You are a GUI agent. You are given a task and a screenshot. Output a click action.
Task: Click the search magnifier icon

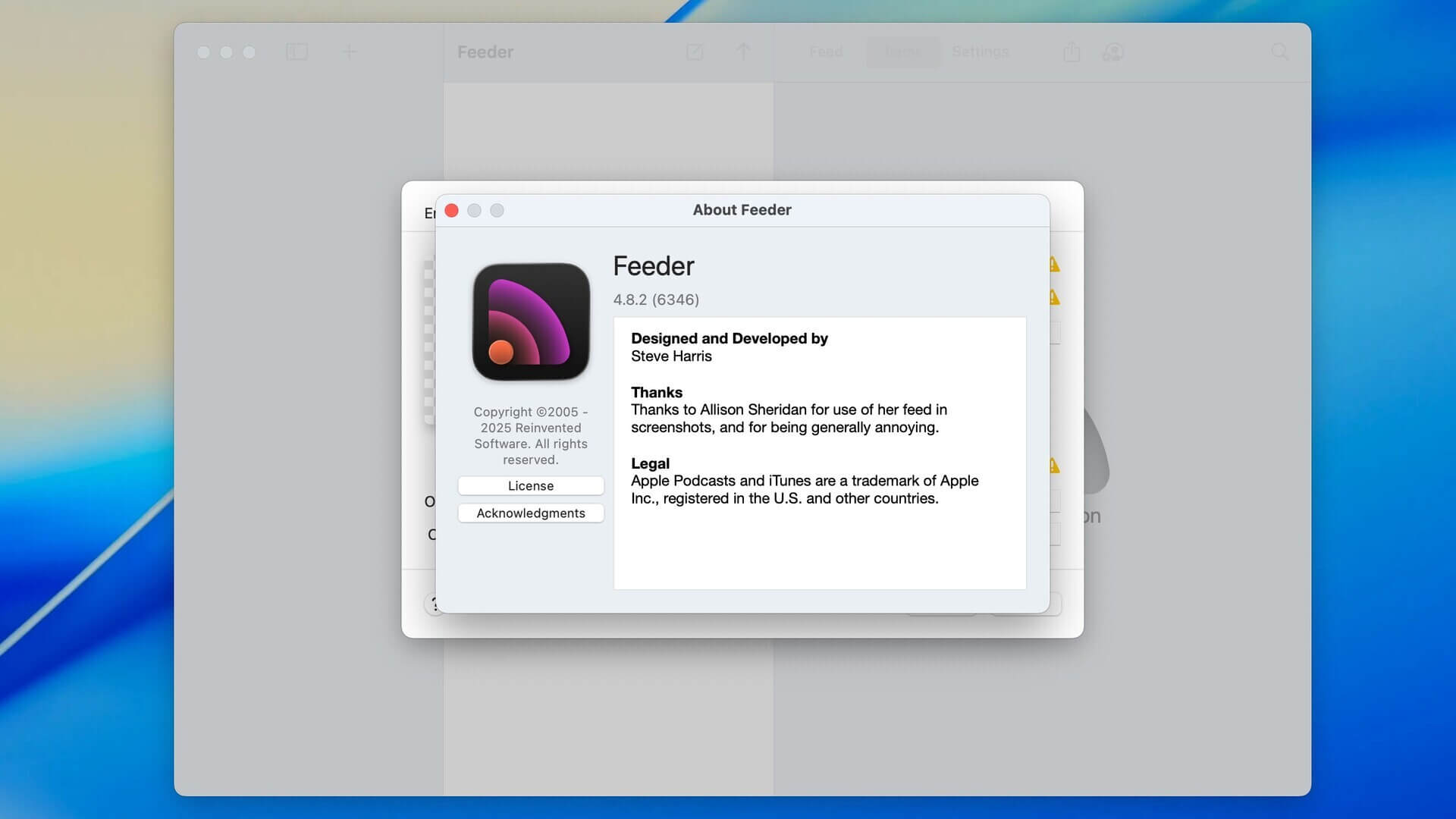[1280, 52]
